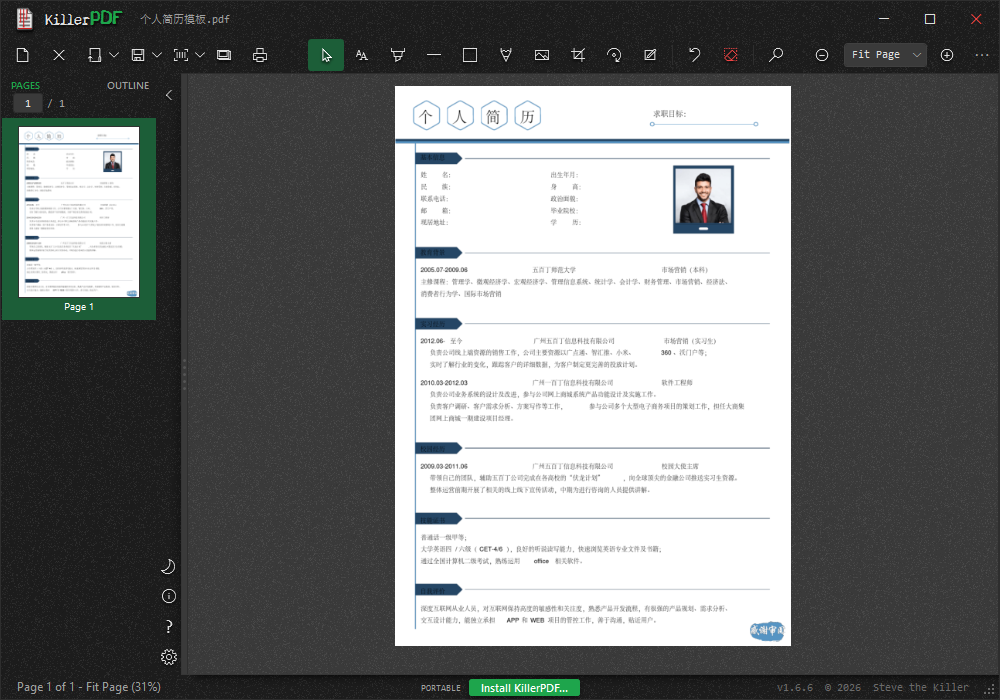Switch to the OUTLINE tab
This screenshot has width=1000, height=700.
click(x=128, y=85)
